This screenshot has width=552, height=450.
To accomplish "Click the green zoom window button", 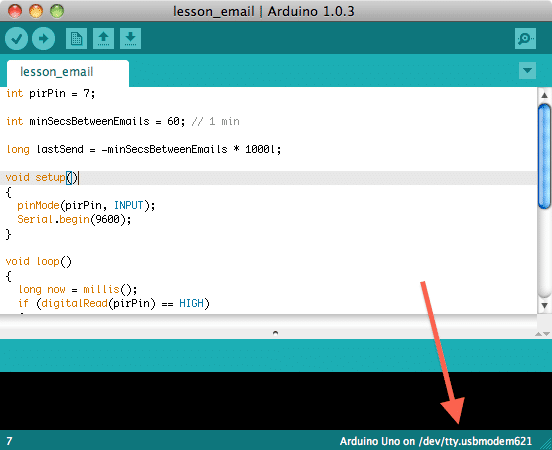I will (57, 11).
